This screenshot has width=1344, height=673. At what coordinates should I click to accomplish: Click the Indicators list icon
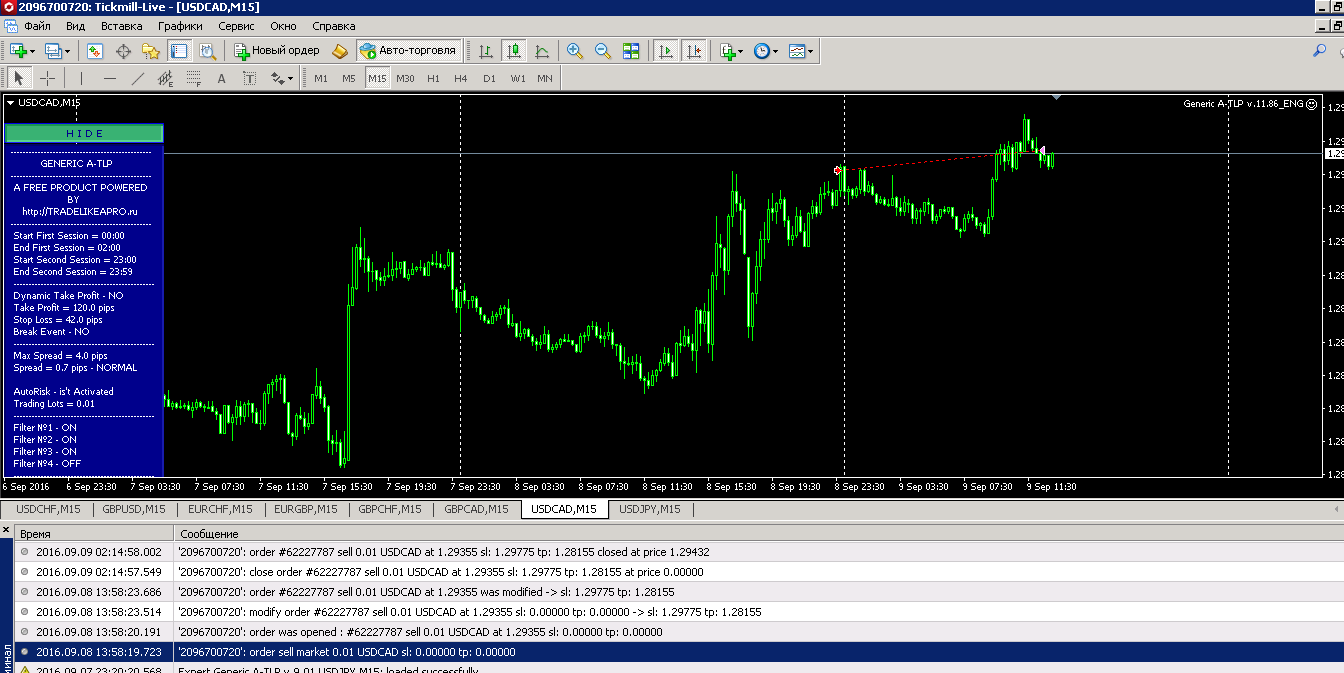pos(727,50)
